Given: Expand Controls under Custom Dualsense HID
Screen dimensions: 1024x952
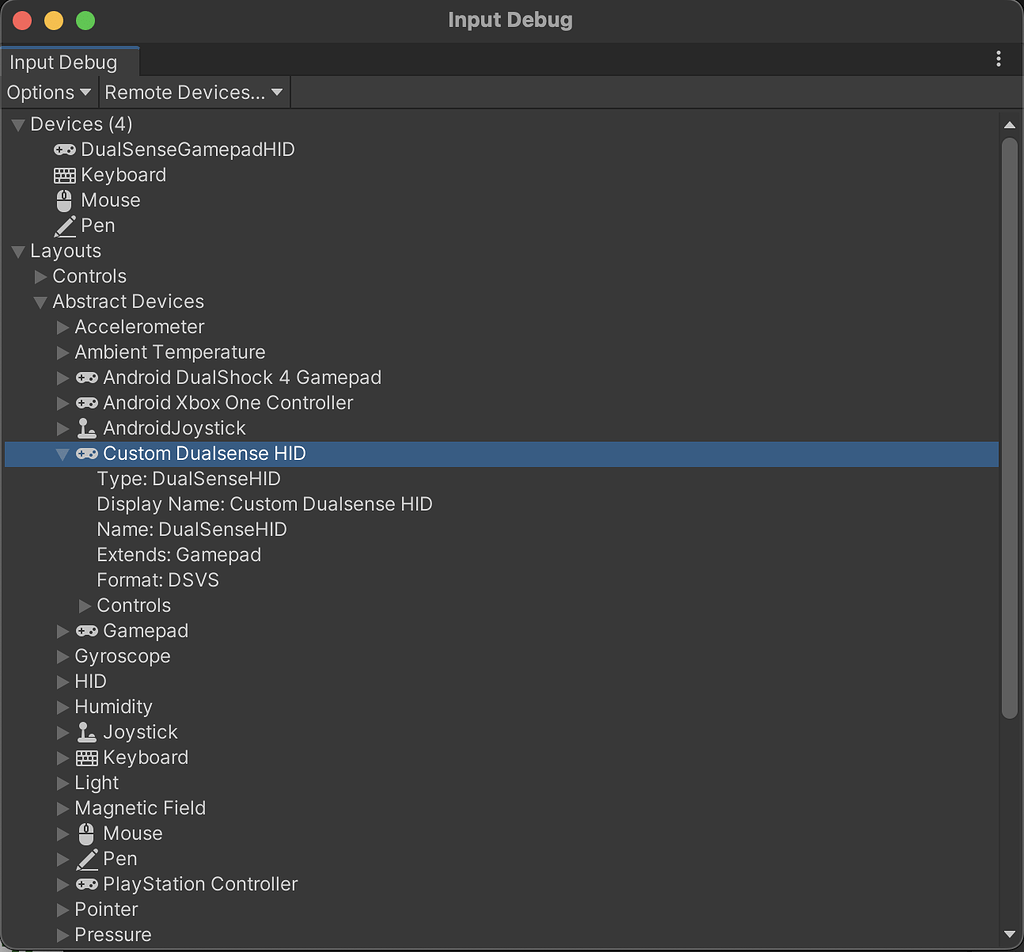Looking at the screenshot, I should [x=84, y=605].
